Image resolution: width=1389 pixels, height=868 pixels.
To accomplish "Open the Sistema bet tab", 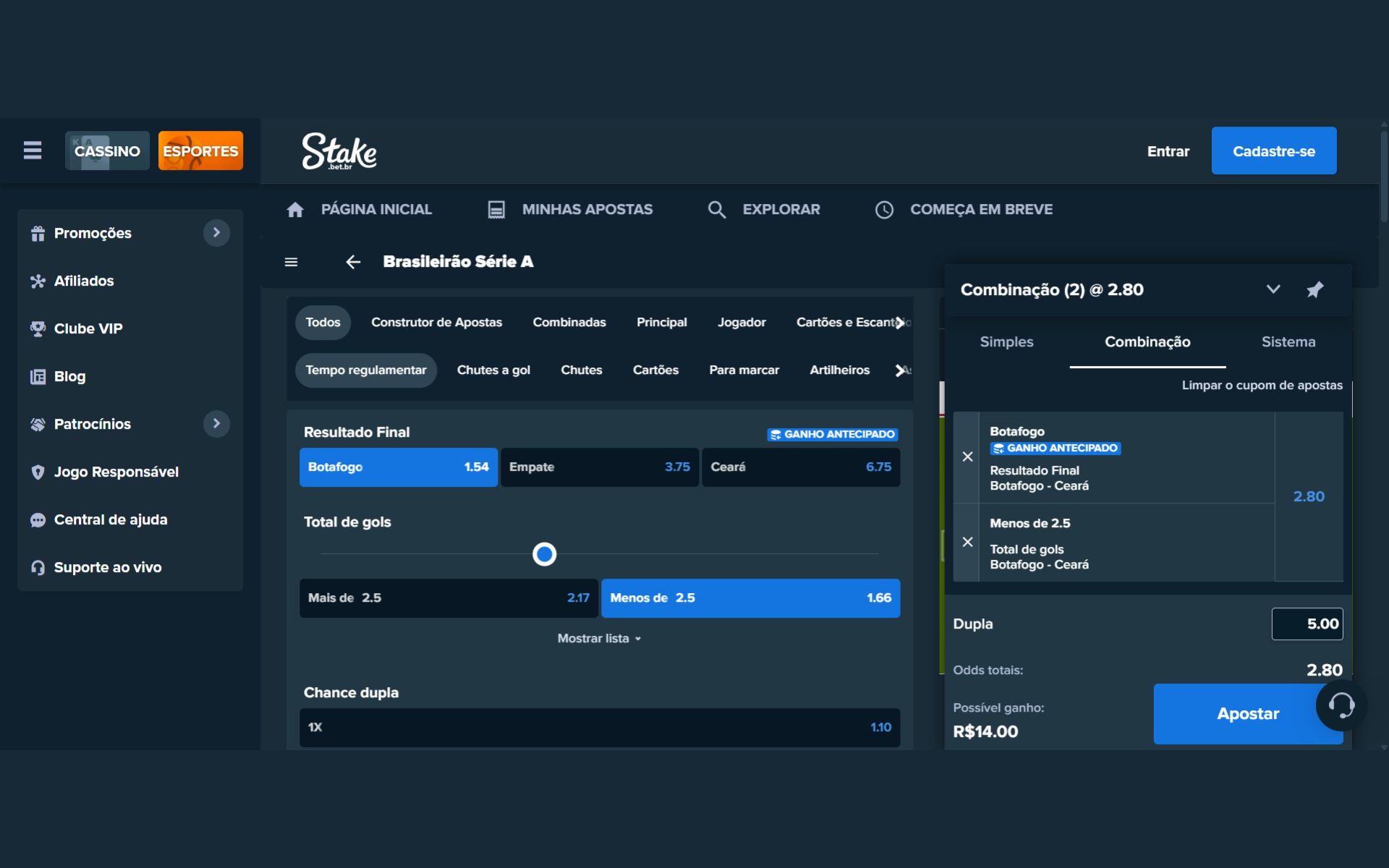I will click(1288, 342).
